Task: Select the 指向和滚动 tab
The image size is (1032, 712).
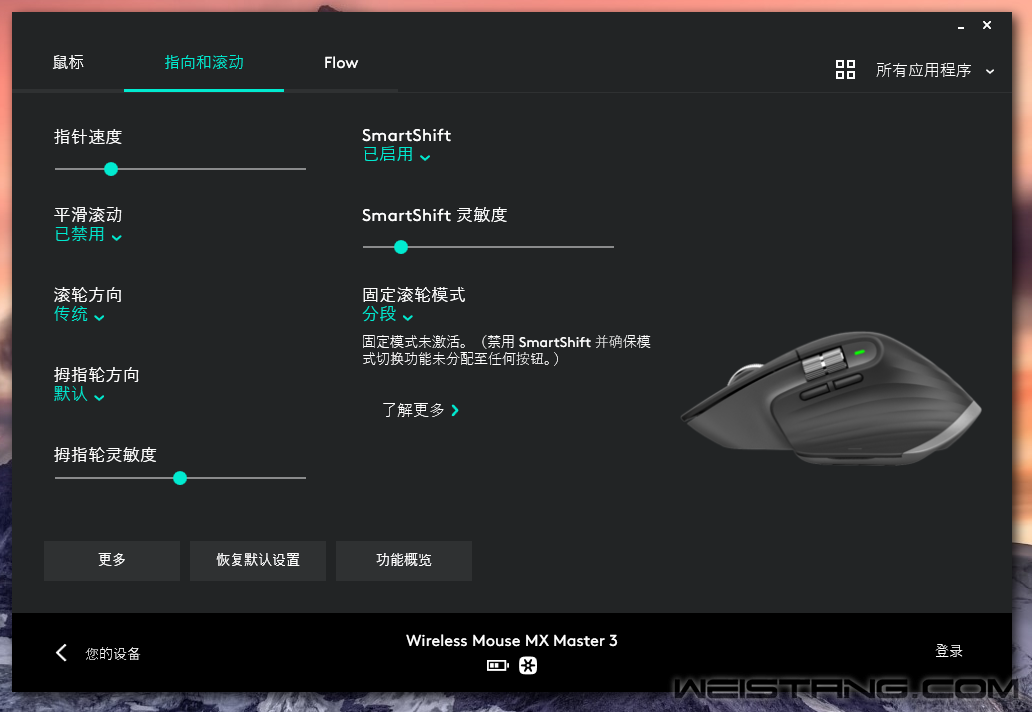Action: (204, 63)
